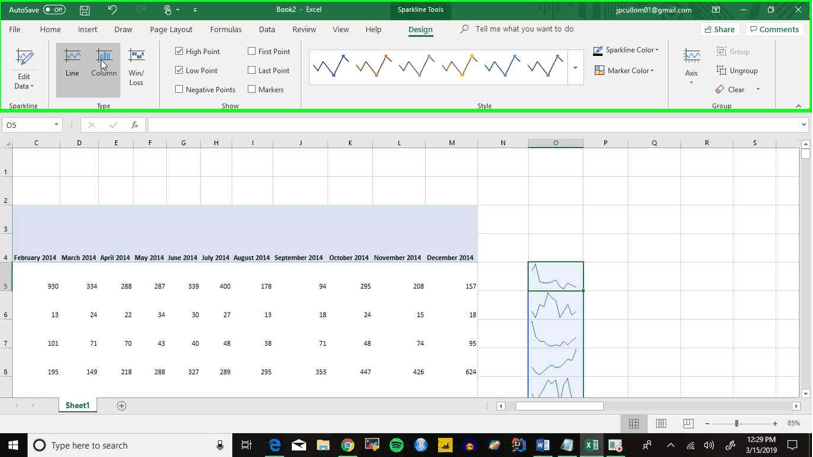Image resolution: width=813 pixels, height=457 pixels.
Task: Open the Axis options
Action: click(x=691, y=66)
